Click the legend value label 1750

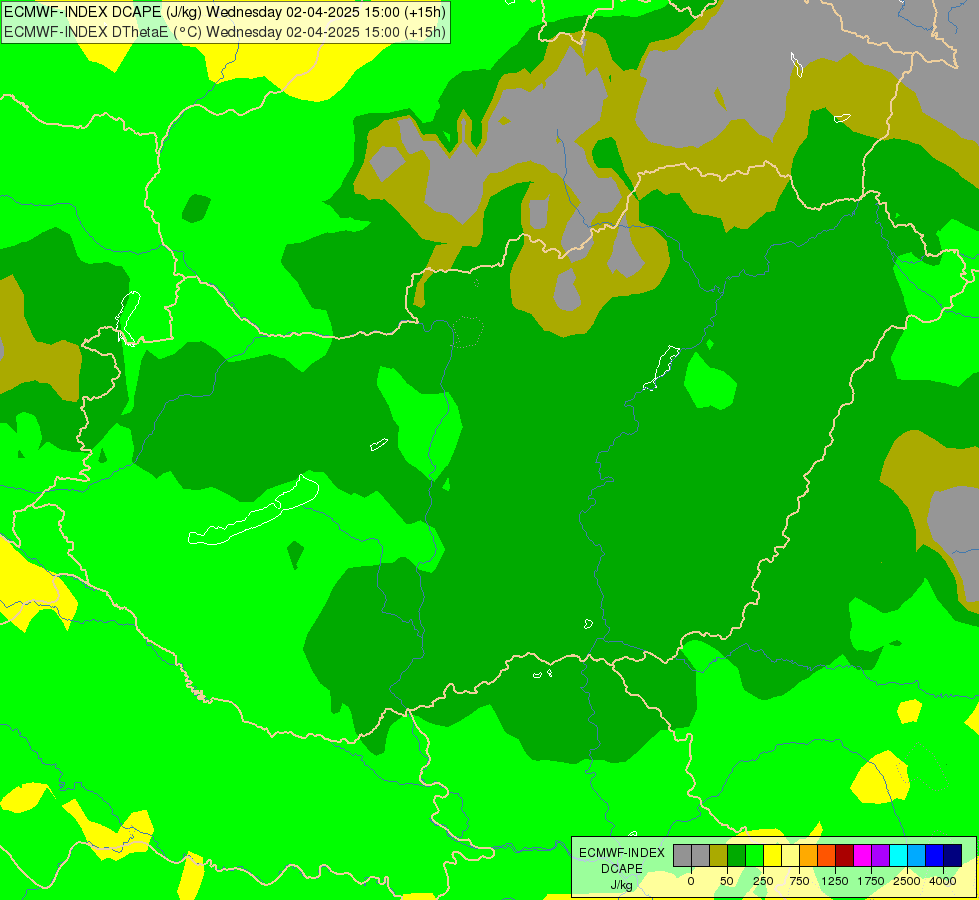871,881
